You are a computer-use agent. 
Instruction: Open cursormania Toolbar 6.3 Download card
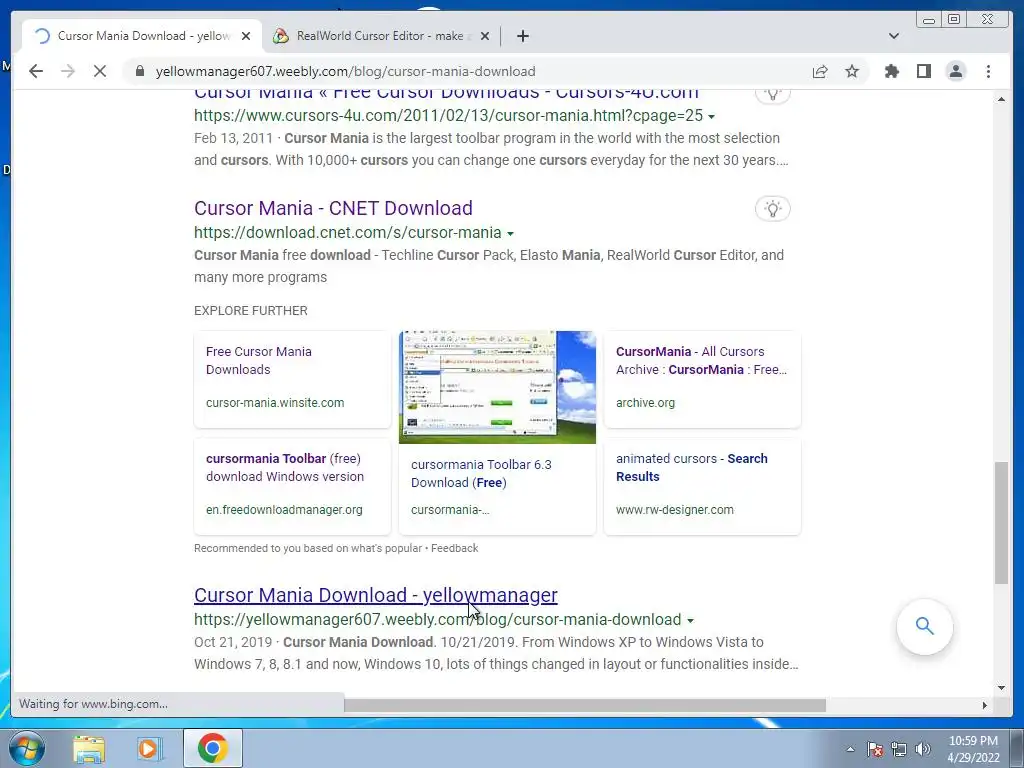pos(497,489)
